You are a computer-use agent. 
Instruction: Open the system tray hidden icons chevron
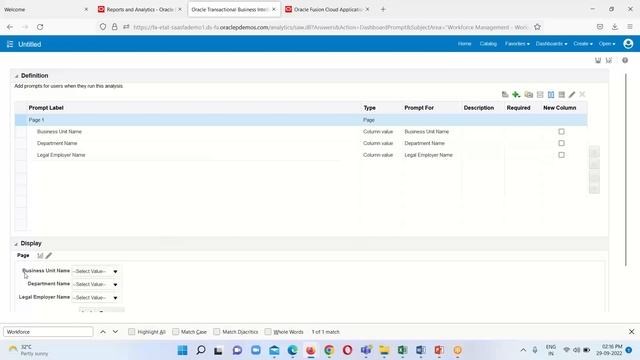click(523, 350)
